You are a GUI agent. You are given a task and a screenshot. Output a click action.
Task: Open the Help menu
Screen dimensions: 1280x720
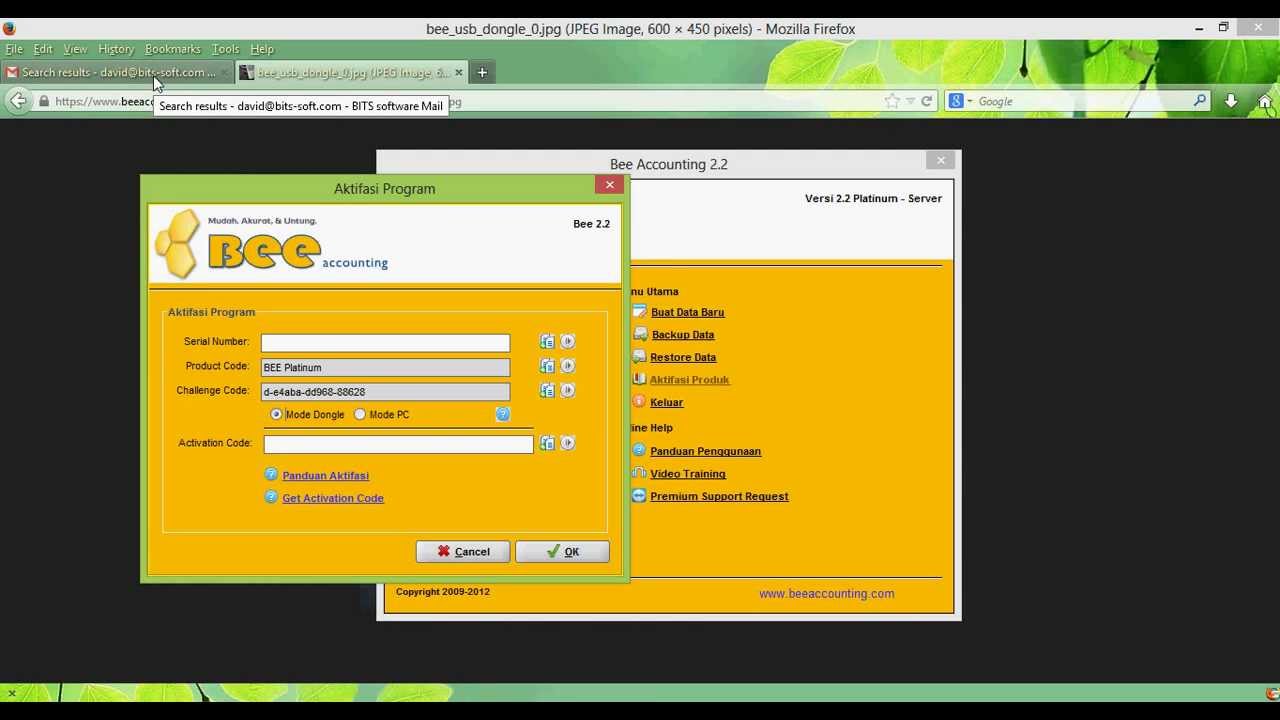pyautogui.click(x=262, y=49)
